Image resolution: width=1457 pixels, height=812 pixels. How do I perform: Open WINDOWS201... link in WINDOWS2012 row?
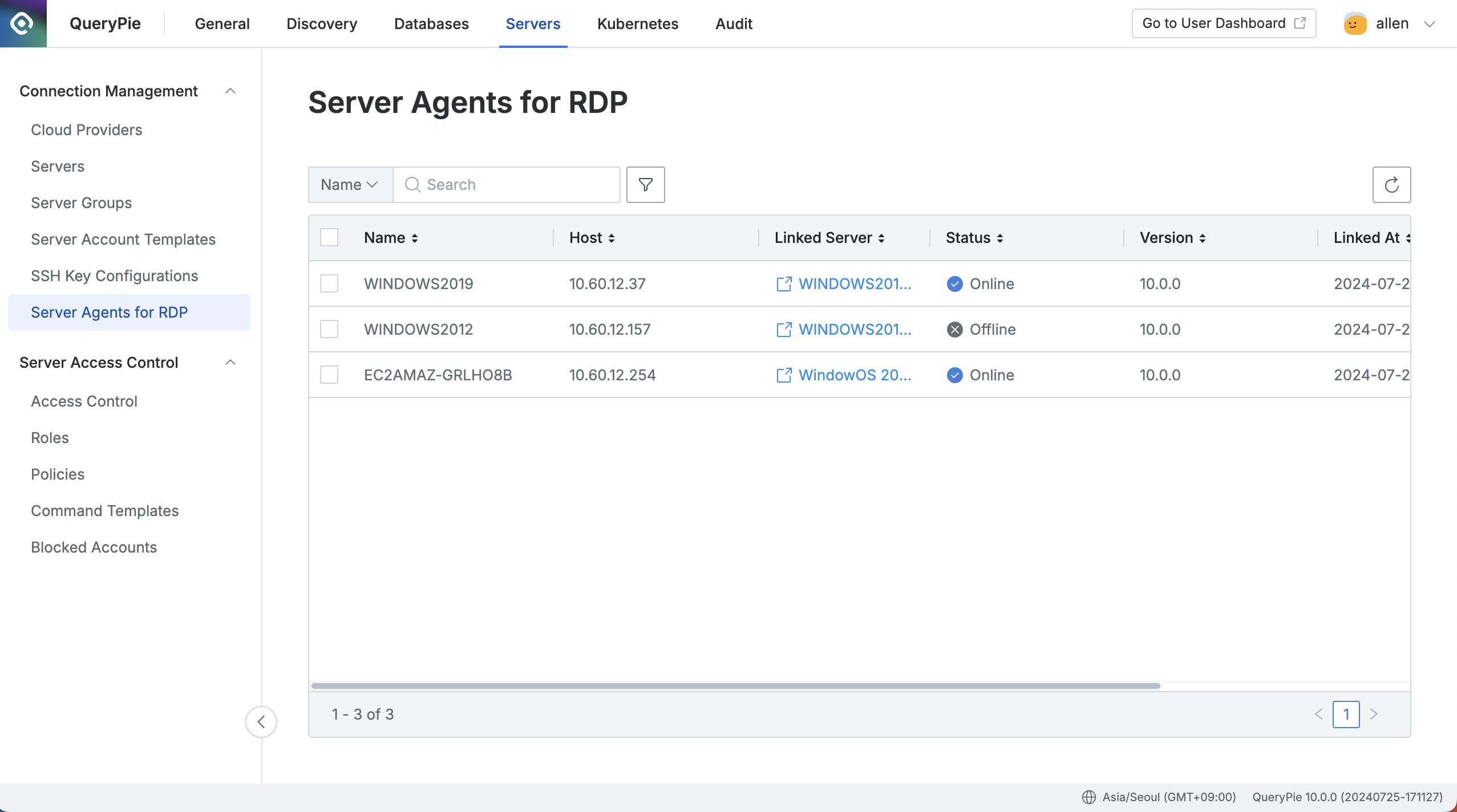(855, 330)
